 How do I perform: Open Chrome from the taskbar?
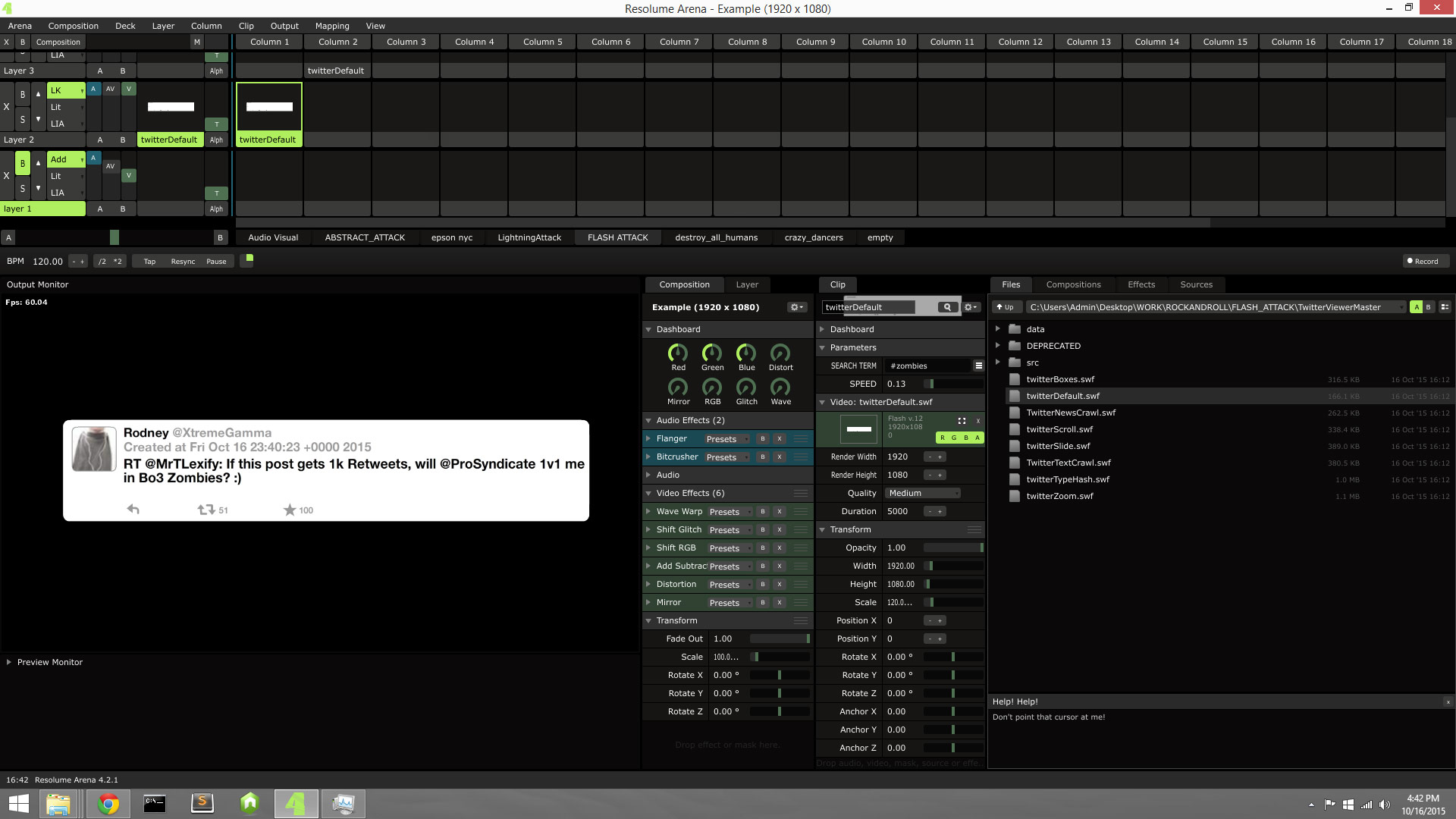click(108, 804)
